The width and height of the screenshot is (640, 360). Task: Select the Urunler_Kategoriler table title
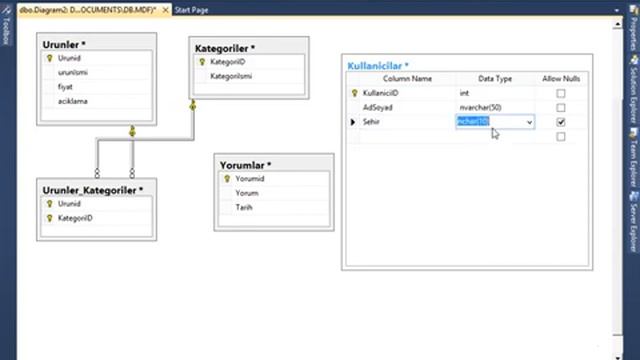(93, 190)
